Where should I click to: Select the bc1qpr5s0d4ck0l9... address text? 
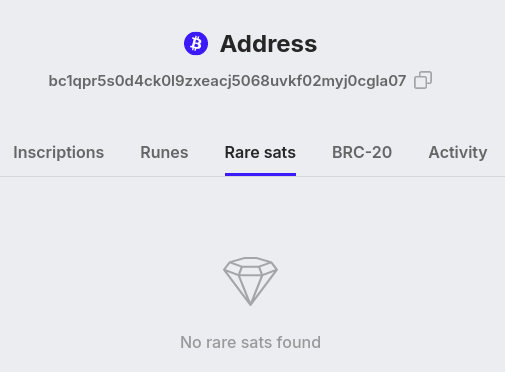point(227,81)
